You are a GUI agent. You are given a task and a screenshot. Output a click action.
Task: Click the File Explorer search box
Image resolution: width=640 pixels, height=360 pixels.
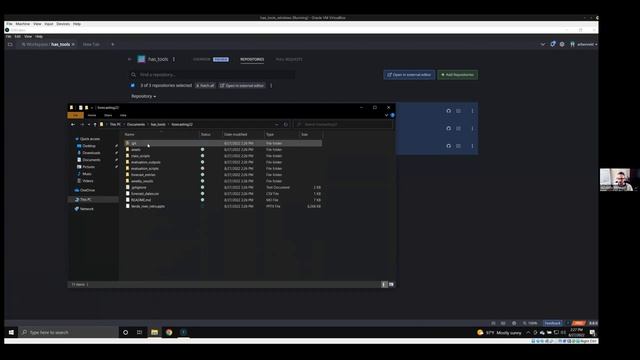(x=343, y=124)
